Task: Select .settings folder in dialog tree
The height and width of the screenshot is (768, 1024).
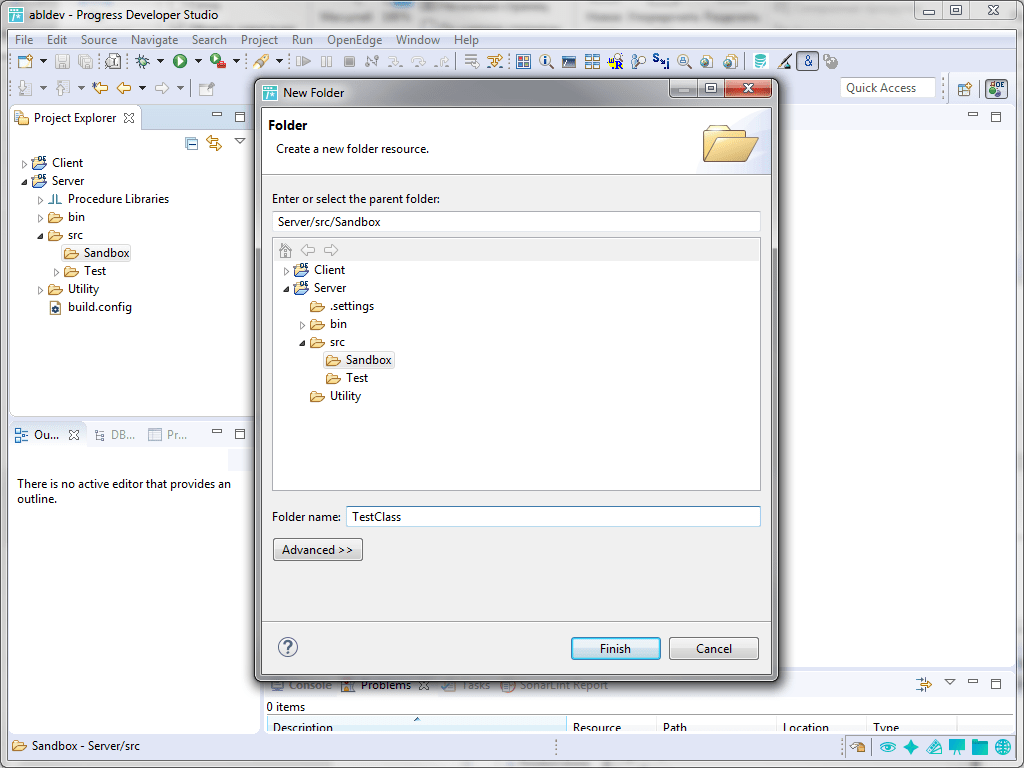Action: click(x=342, y=306)
